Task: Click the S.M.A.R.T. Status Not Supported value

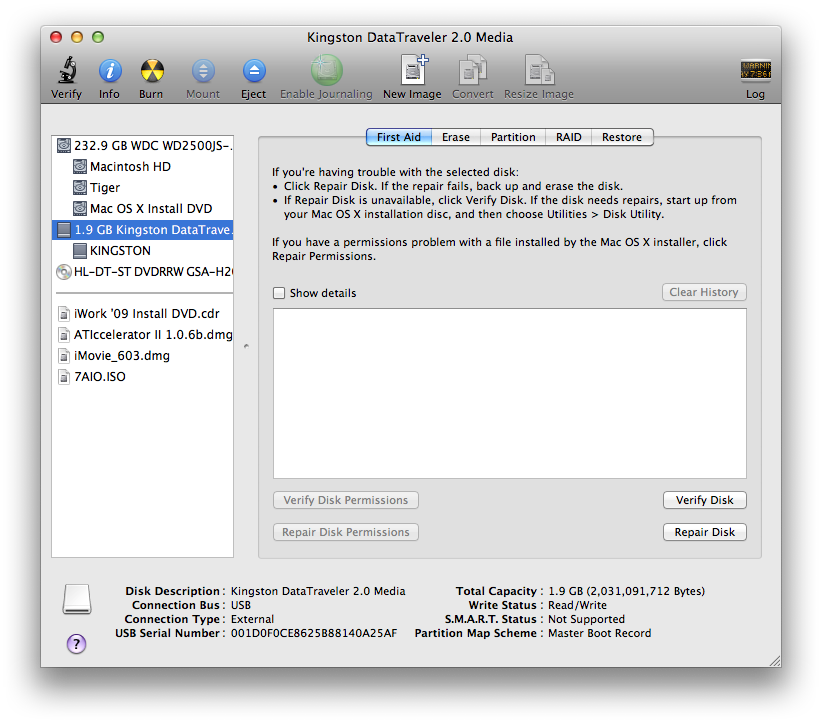Action: (x=586, y=619)
